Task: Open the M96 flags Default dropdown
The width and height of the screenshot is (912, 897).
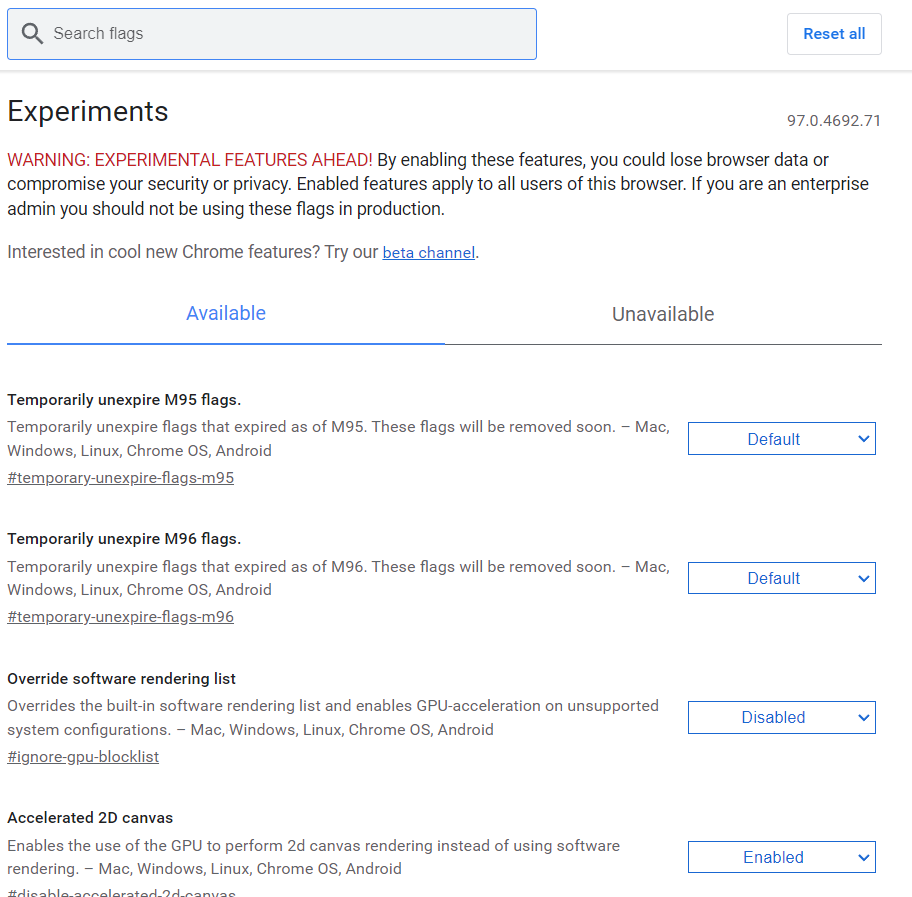Action: [781, 578]
